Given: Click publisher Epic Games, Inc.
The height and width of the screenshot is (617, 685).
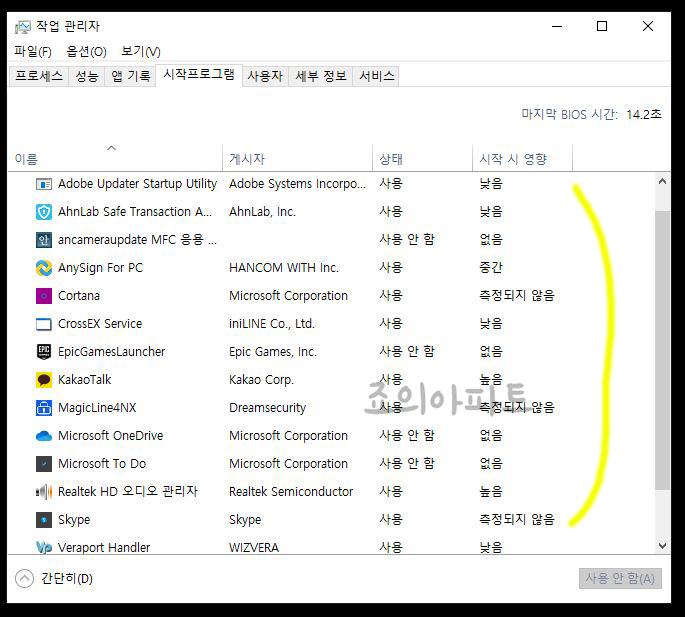Looking at the screenshot, I should tap(273, 352).
